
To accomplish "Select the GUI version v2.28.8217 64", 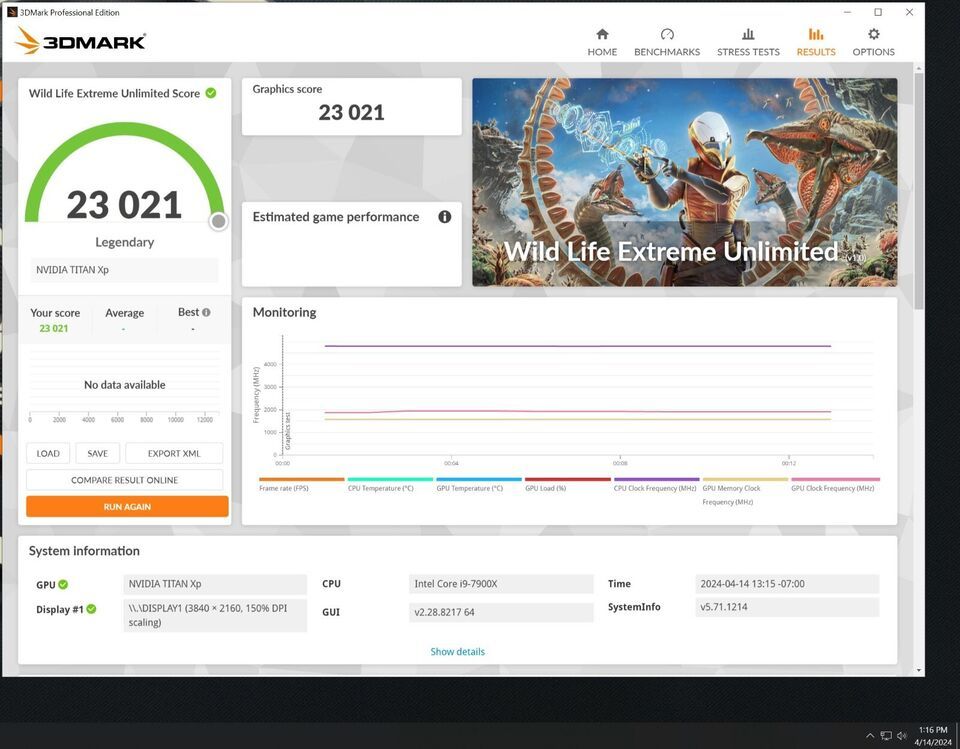I will 501,612.
